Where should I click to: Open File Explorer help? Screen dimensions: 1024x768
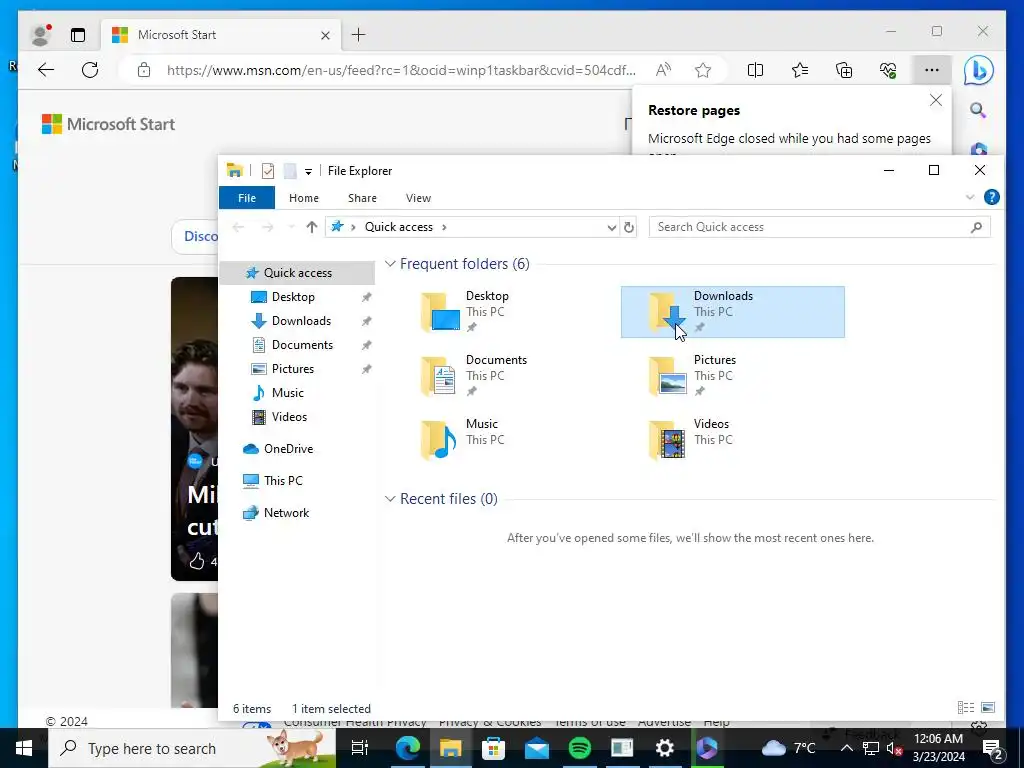click(x=991, y=197)
